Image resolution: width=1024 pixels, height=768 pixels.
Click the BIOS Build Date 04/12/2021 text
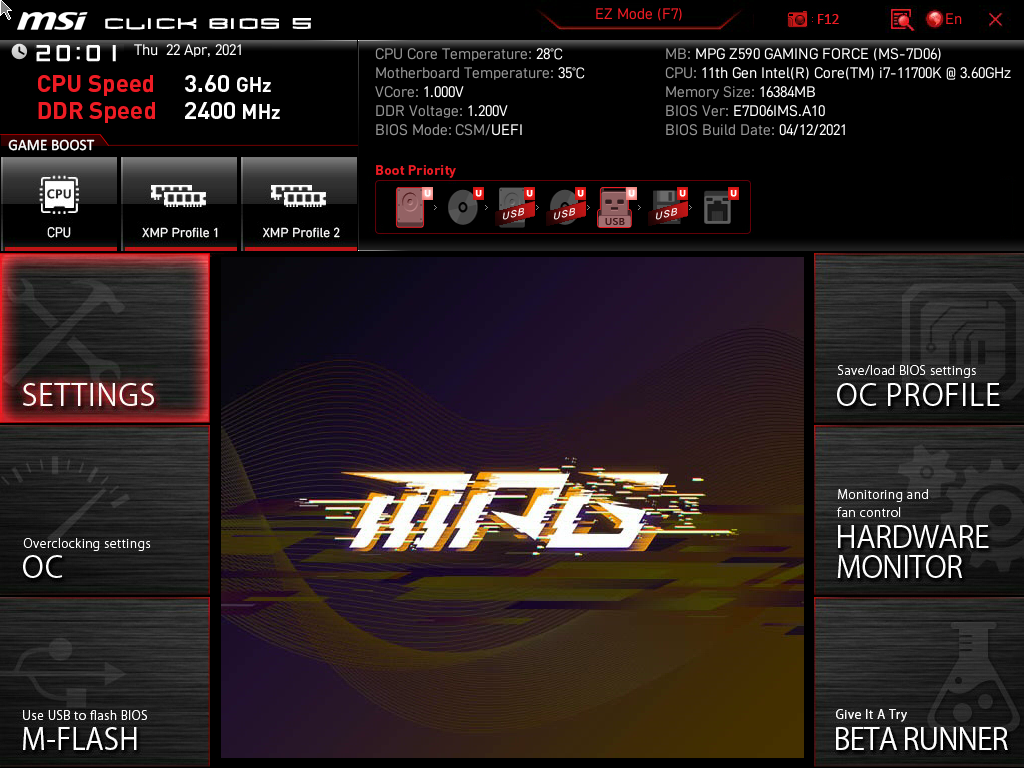756,130
